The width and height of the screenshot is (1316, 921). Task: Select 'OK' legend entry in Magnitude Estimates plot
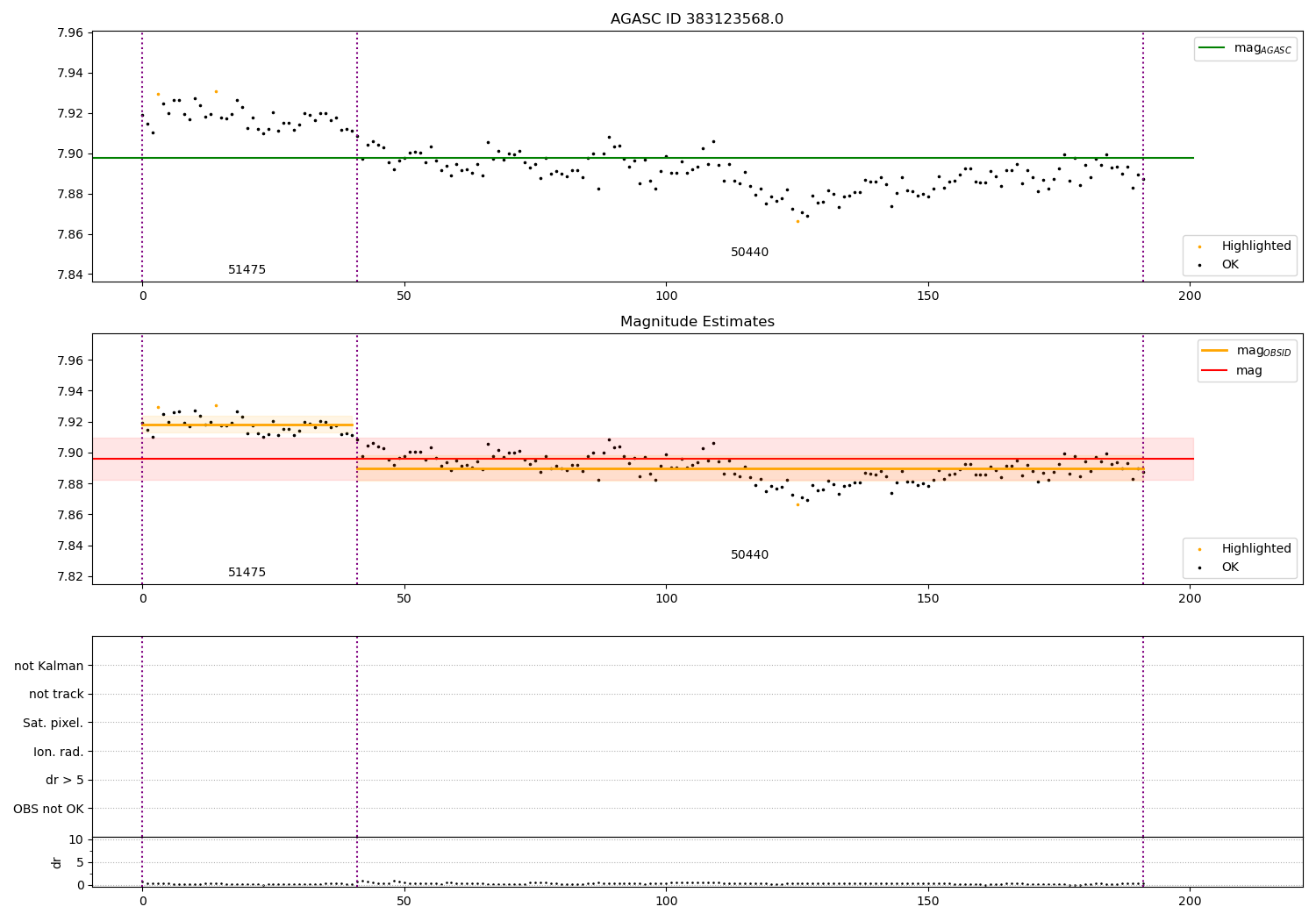coord(1219,568)
